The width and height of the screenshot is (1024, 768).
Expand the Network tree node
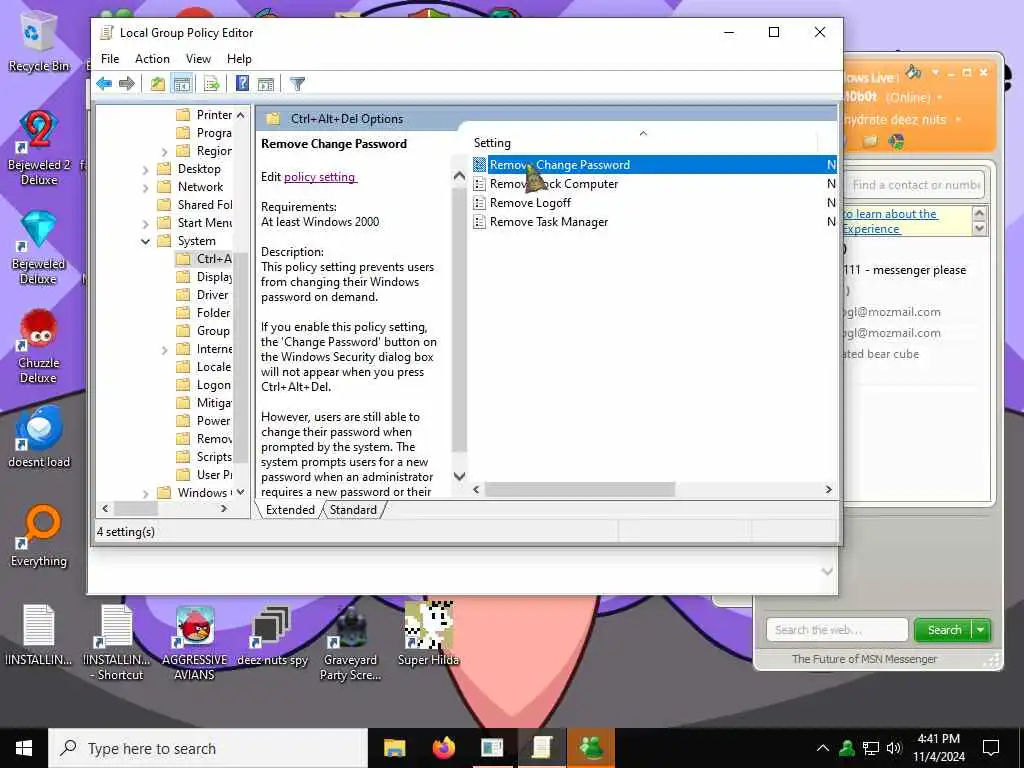click(x=146, y=187)
